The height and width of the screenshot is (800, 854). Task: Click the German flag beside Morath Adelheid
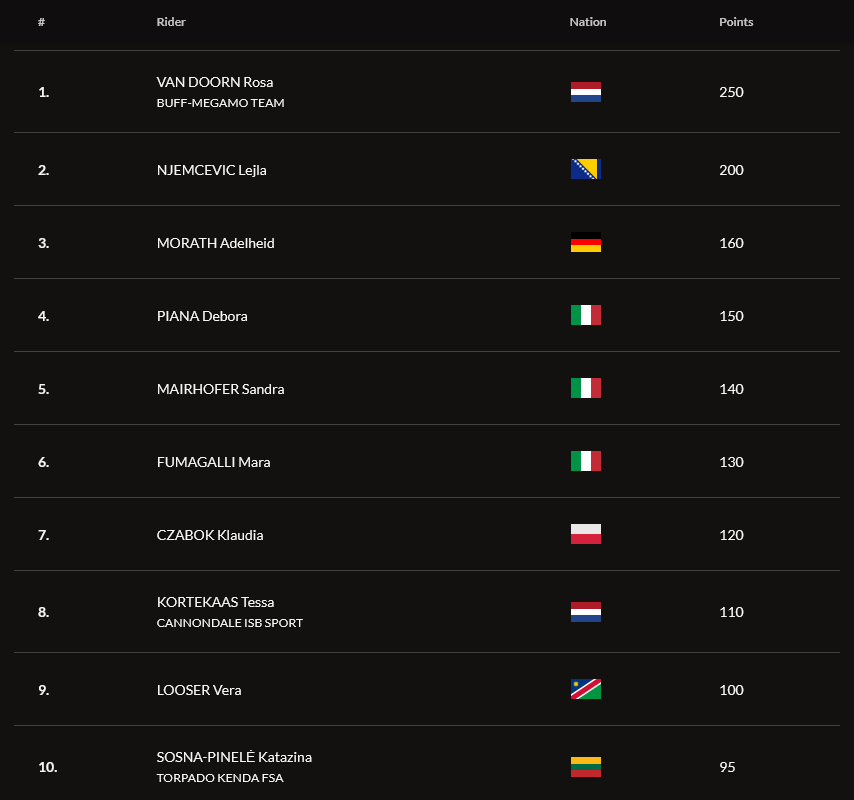[x=585, y=242]
